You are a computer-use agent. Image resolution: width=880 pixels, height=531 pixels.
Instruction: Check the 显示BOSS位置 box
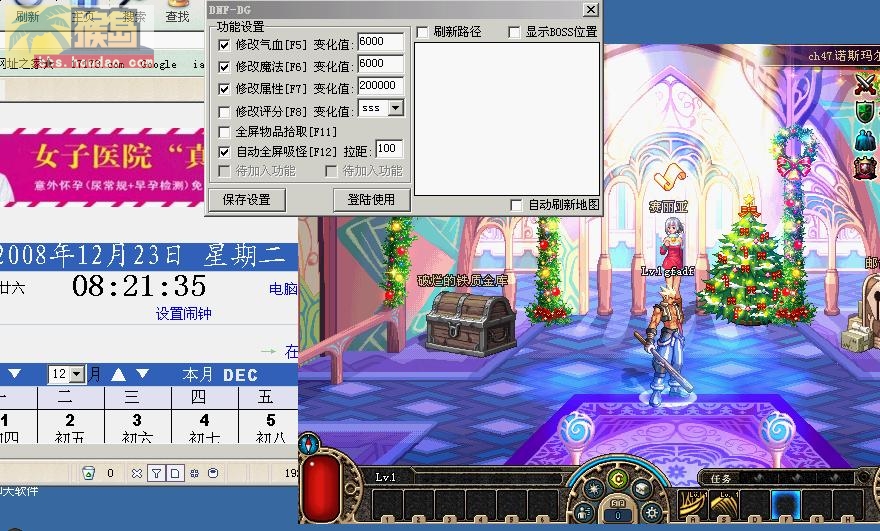(x=514, y=32)
